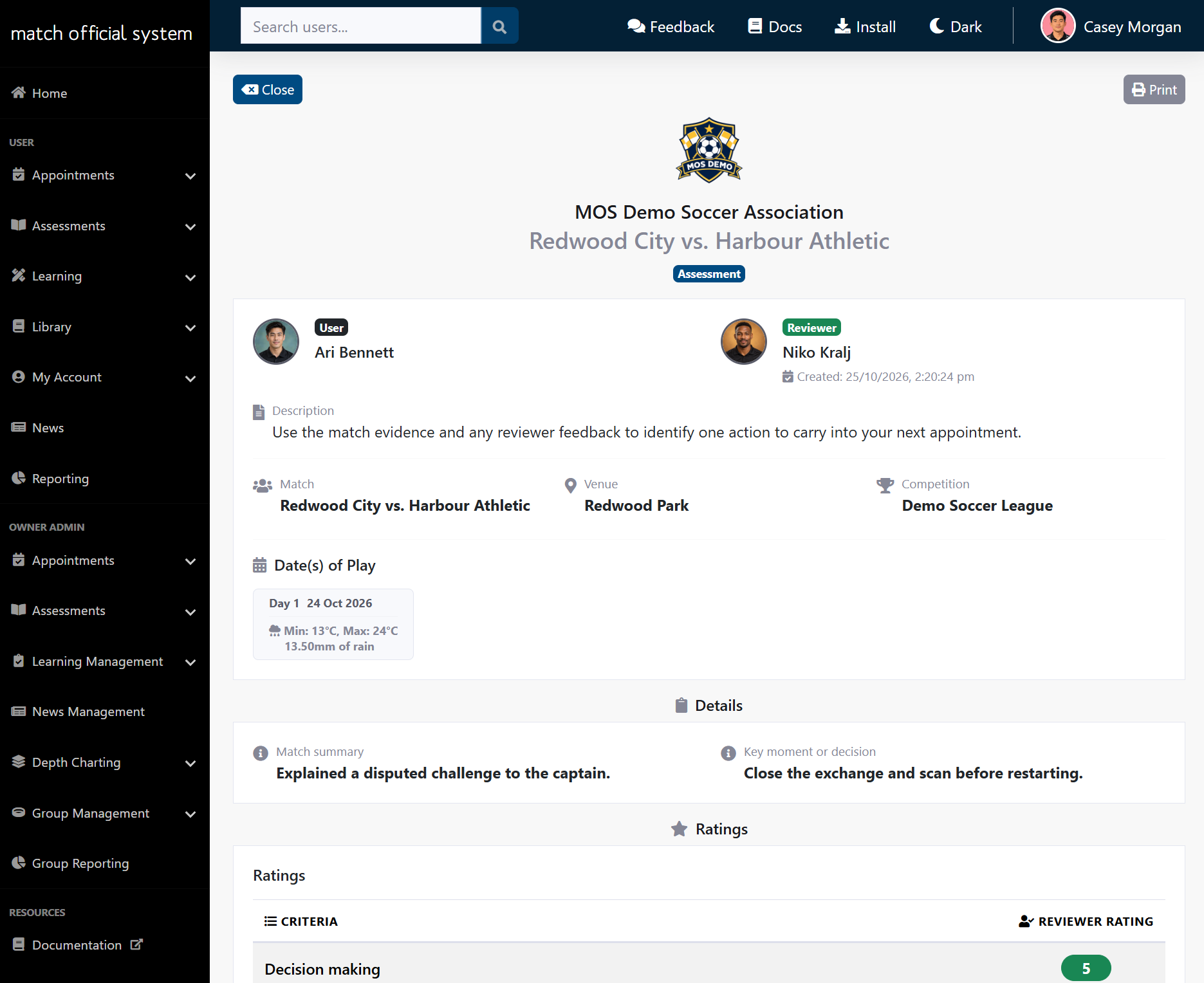This screenshot has width=1204, height=983.
Task: Expand the Learning menu chevron
Action: click(190, 277)
